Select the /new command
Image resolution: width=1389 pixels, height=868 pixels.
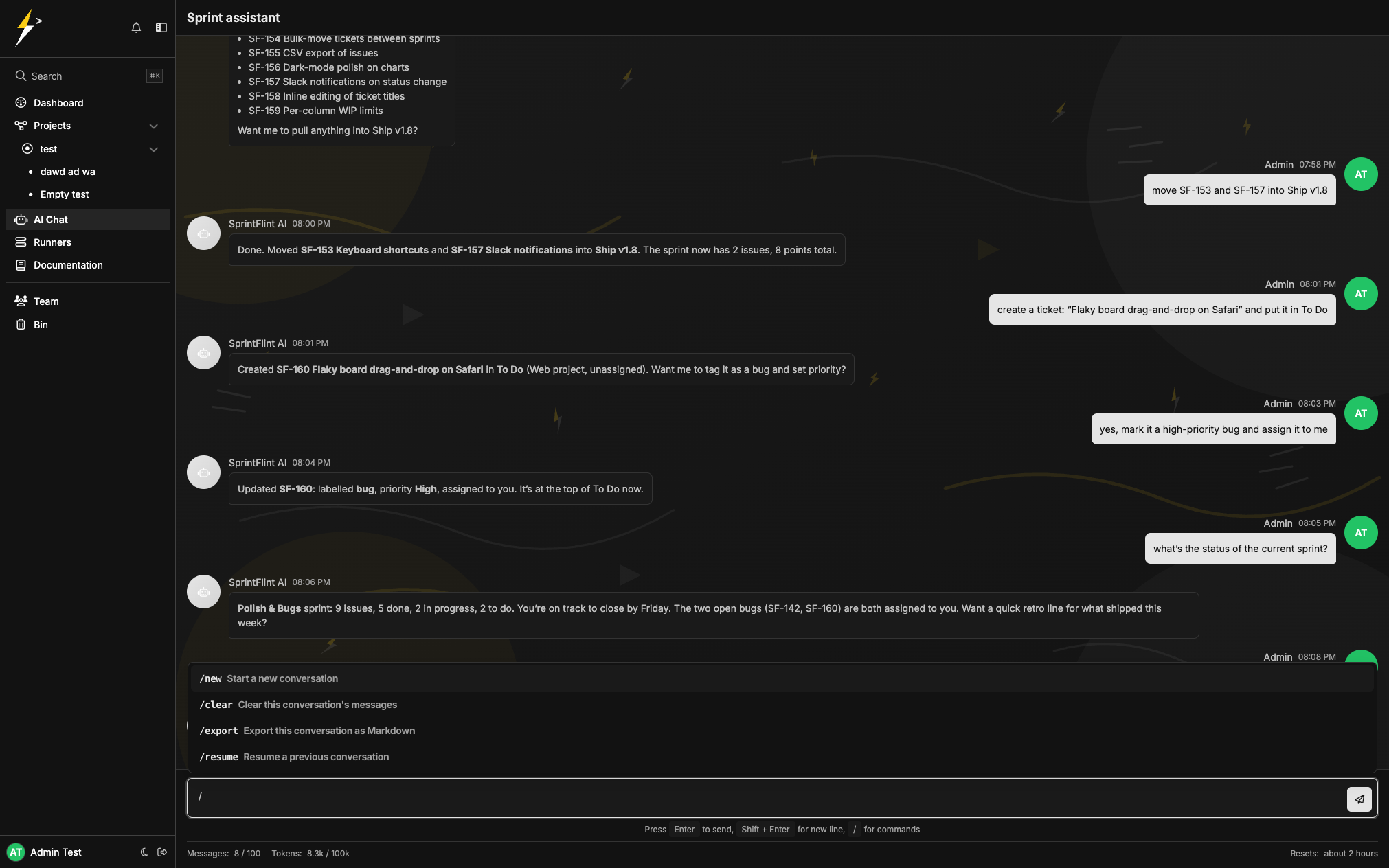pyautogui.click(x=782, y=678)
